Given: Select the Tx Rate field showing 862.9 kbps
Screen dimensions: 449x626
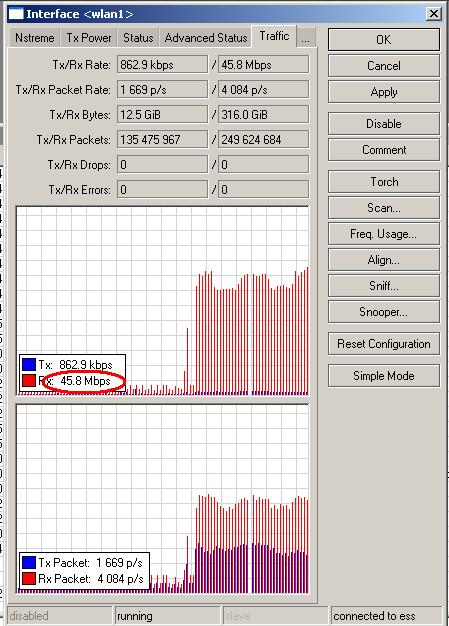Looking at the screenshot, I should 162,65.
